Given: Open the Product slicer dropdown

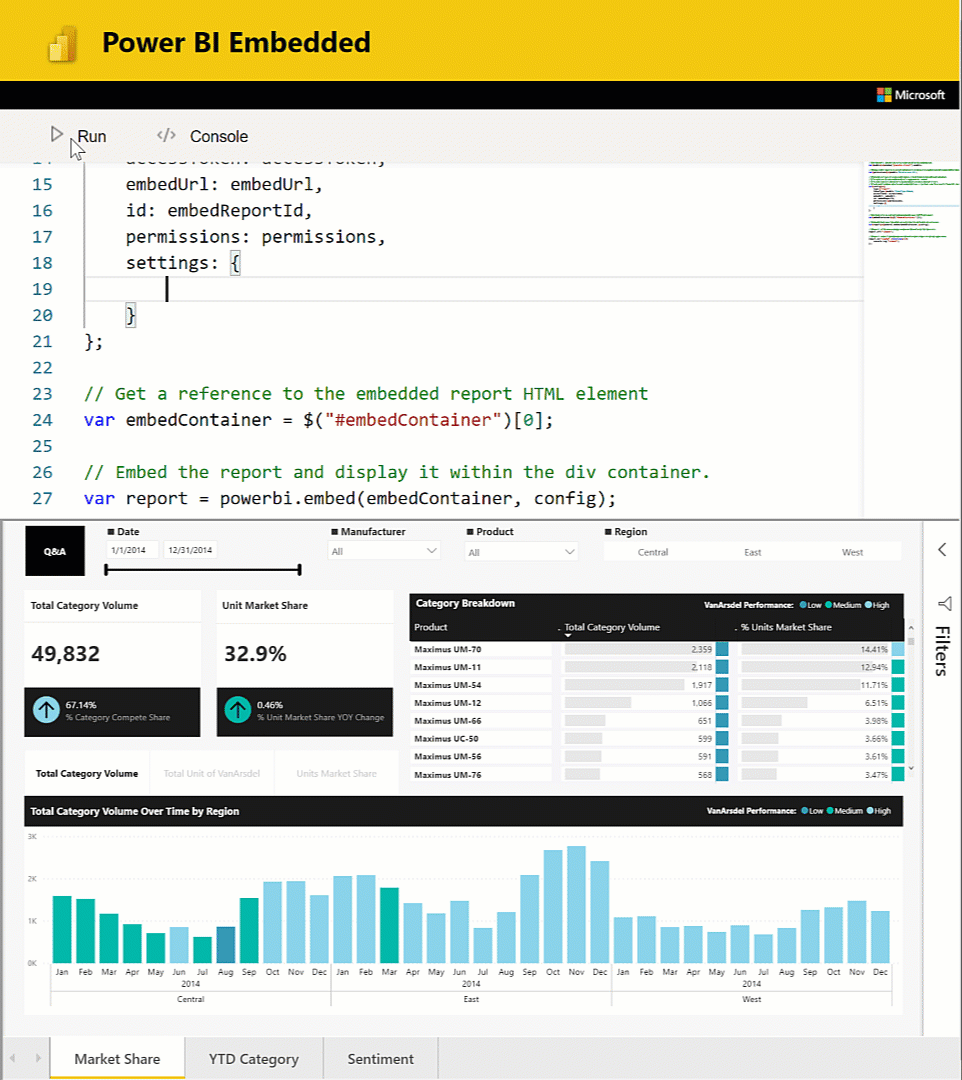Looking at the screenshot, I should [521, 552].
